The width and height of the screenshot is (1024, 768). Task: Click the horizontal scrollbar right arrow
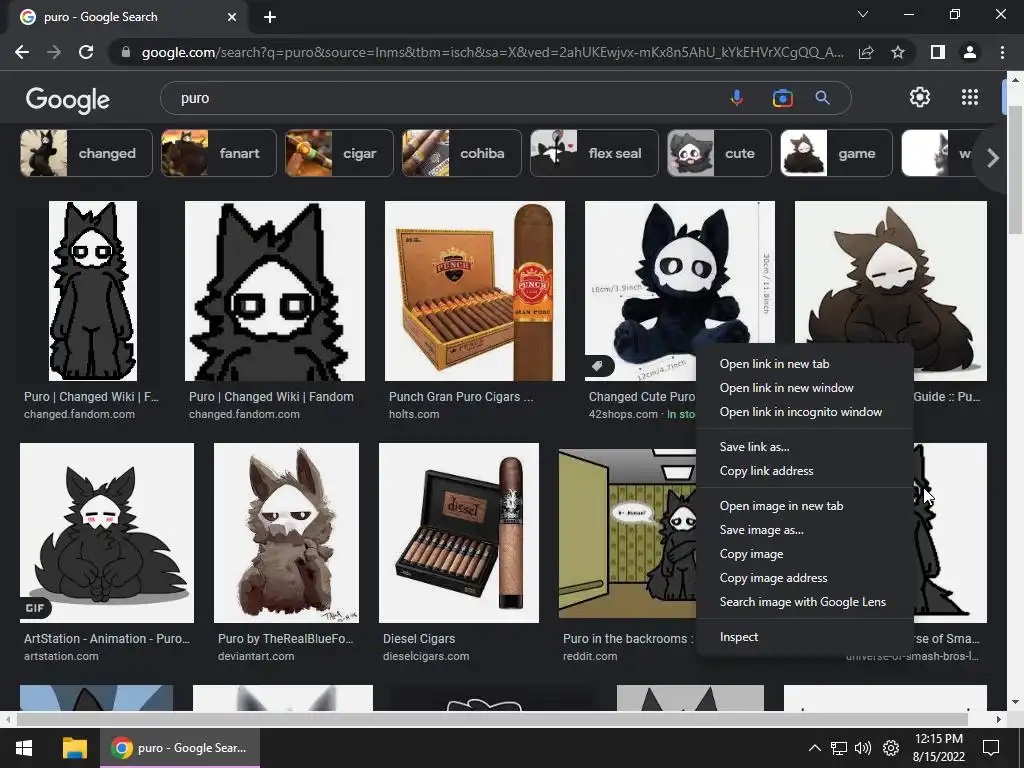tap(999, 719)
